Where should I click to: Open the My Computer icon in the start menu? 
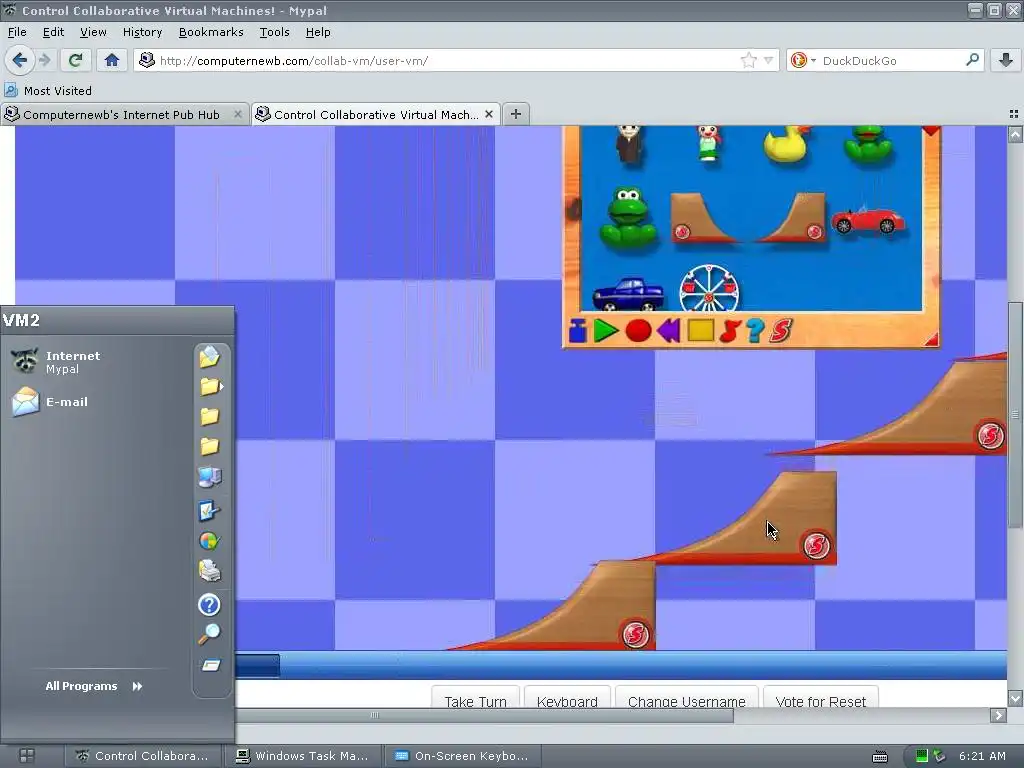pyautogui.click(x=210, y=477)
